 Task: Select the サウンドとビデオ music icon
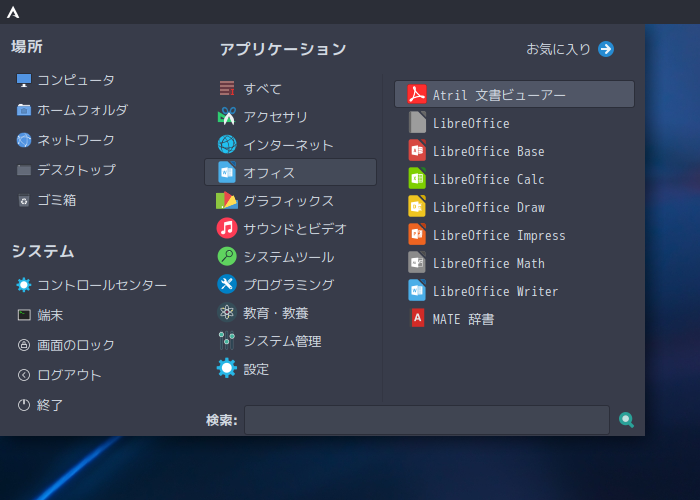227,228
